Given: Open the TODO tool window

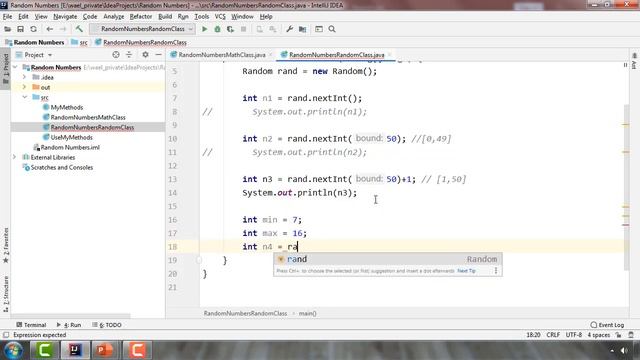Looking at the screenshot, I should (107, 325).
